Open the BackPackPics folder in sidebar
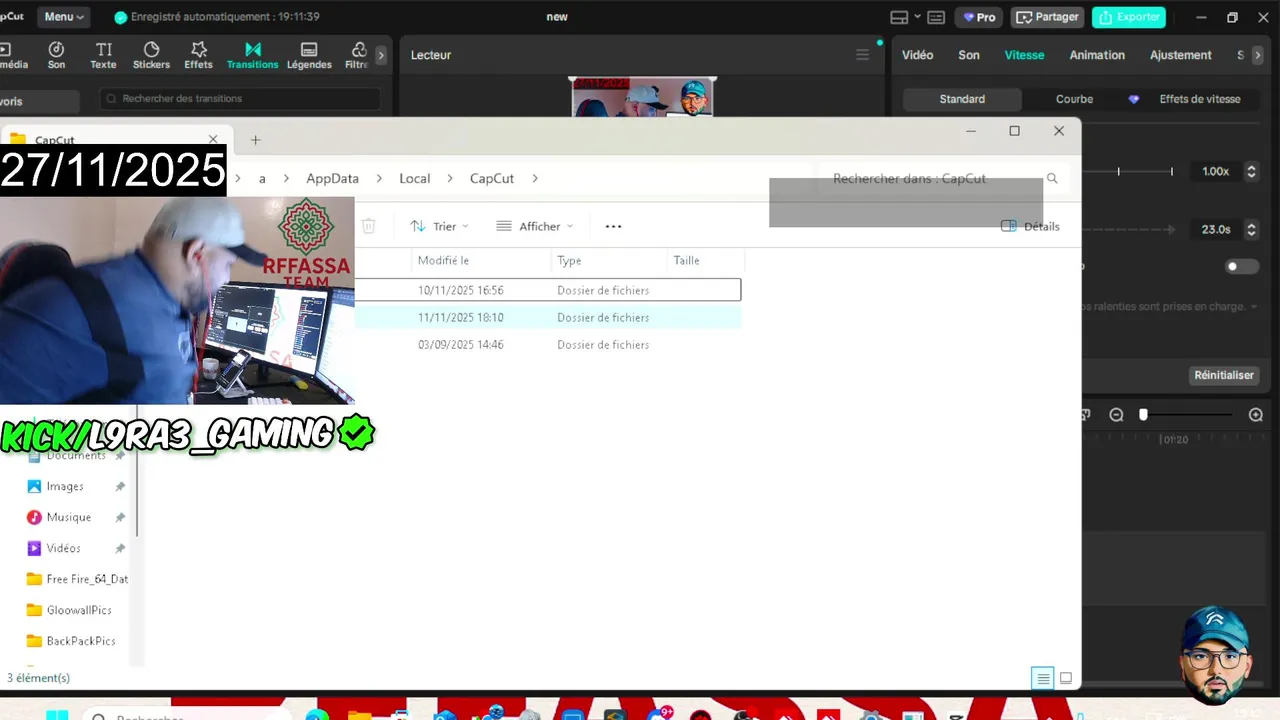Image resolution: width=1280 pixels, height=720 pixels. pyautogui.click(x=80, y=641)
